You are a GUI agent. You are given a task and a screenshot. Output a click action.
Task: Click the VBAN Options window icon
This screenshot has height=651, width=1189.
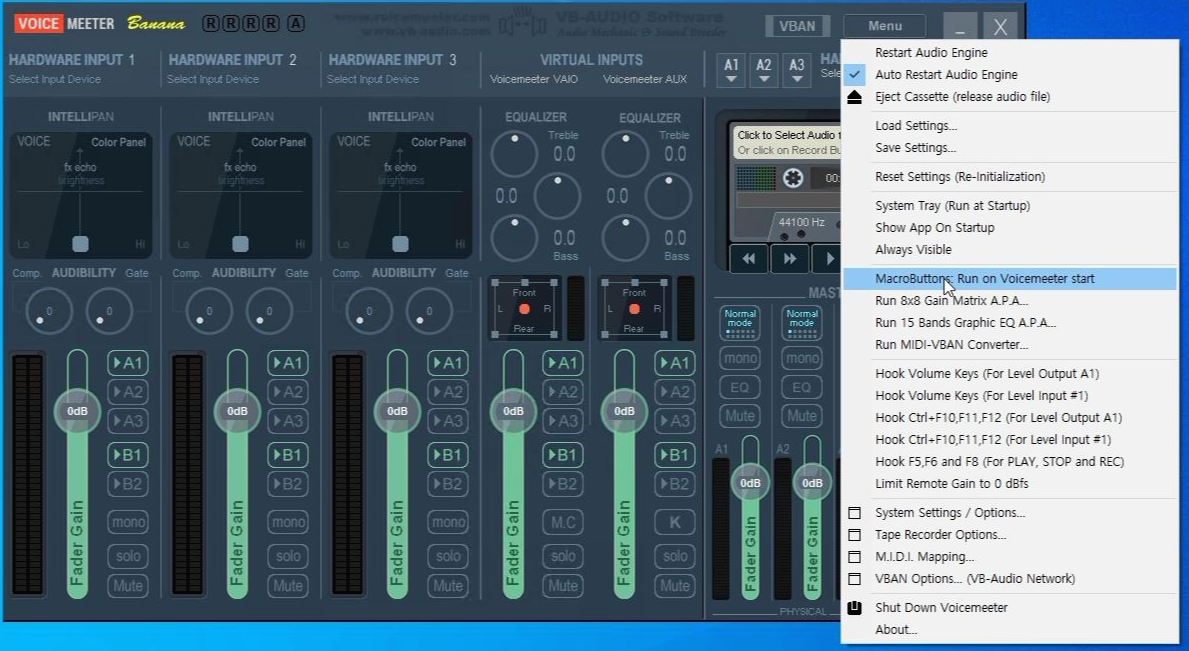point(855,579)
